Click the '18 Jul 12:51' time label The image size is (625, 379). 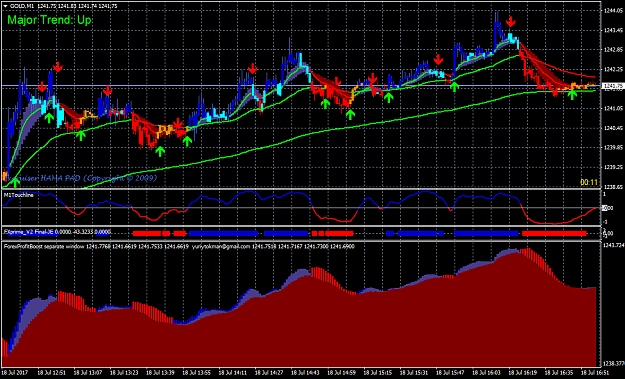[52, 373]
